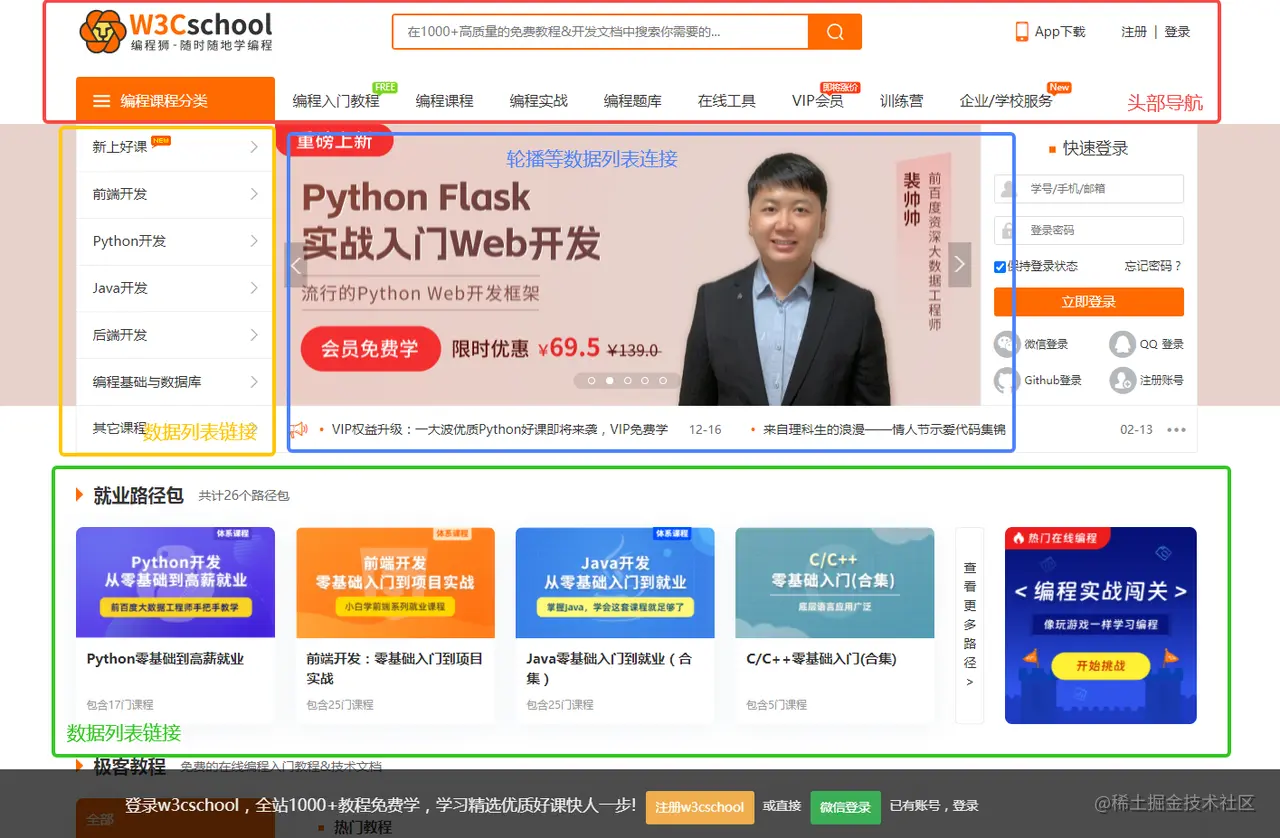Click the 注册 link in header

[x=1134, y=32]
